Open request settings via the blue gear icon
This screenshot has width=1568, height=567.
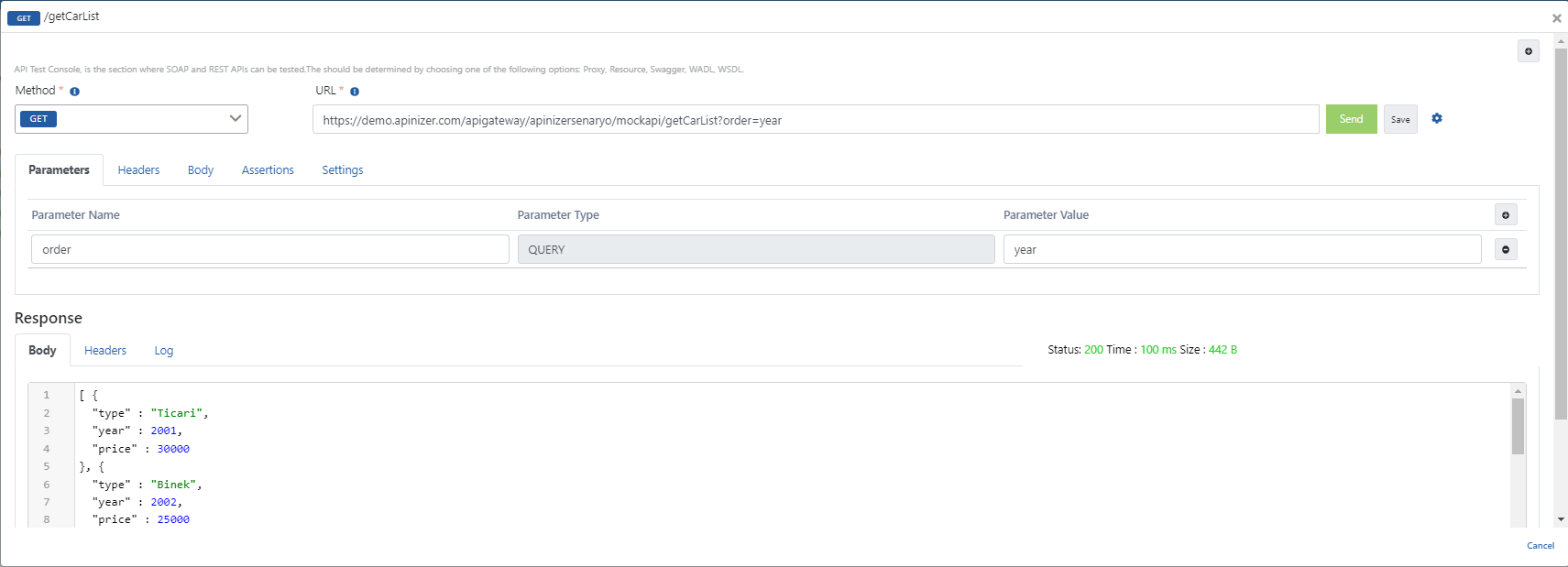[1437, 118]
